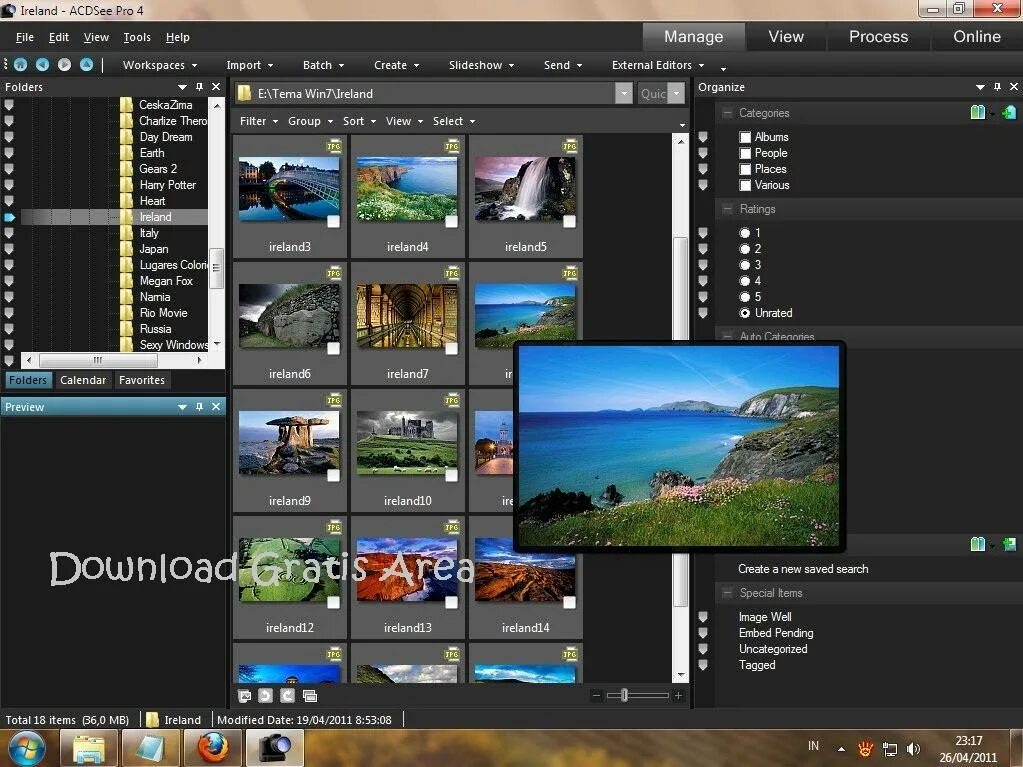The image size is (1023, 767).
Task: Open the Slideshow dropdown menu
Action: (481, 65)
